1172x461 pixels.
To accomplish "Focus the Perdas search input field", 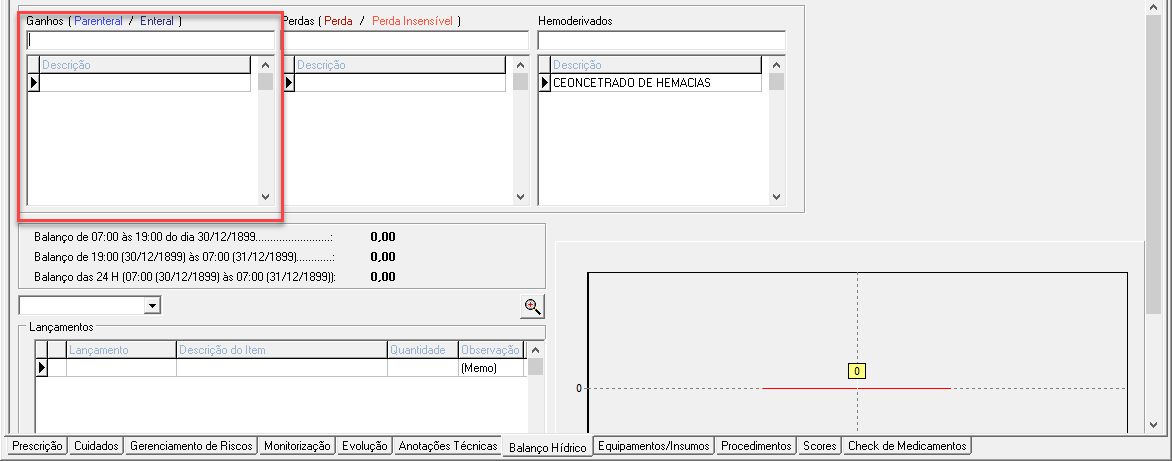I will [406, 40].
